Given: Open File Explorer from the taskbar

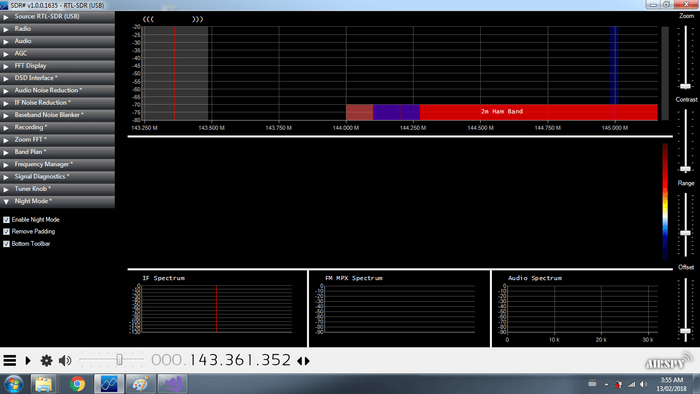Looking at the screenshot, I should point(43,384).
